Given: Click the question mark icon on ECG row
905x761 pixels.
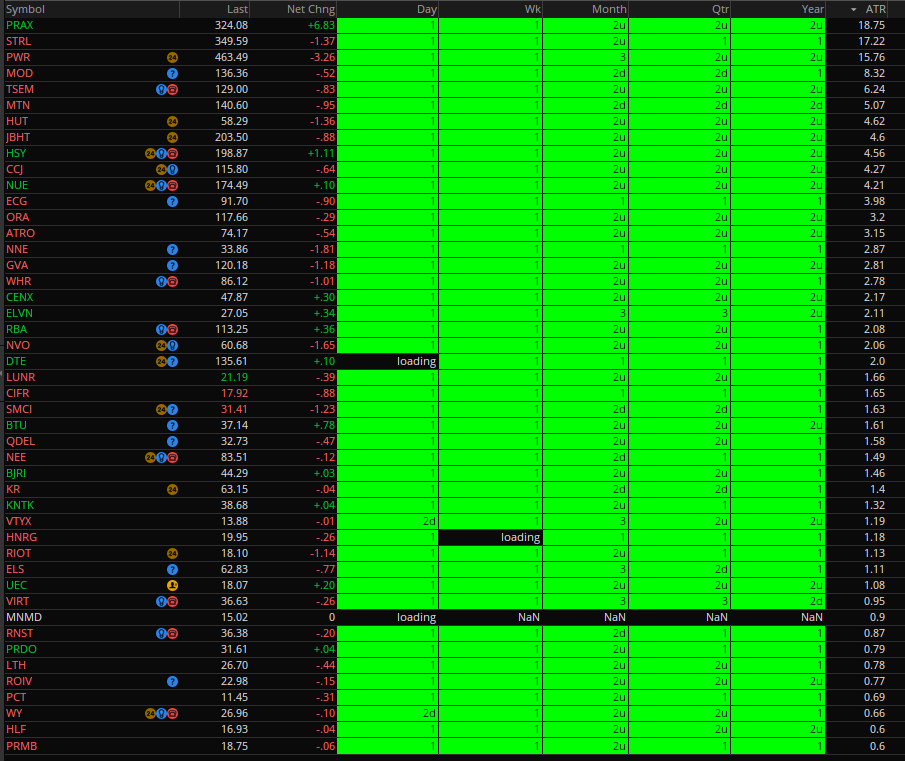Looking at the screenshot, I should 172,202.
